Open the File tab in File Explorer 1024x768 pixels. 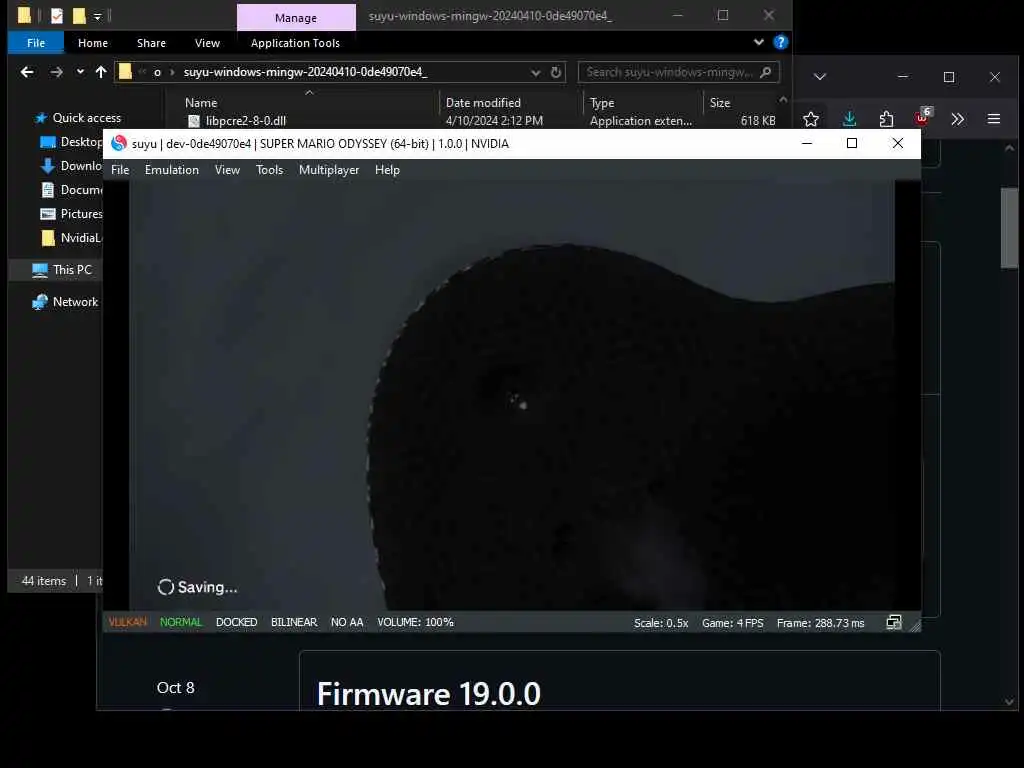pos(36,43)
